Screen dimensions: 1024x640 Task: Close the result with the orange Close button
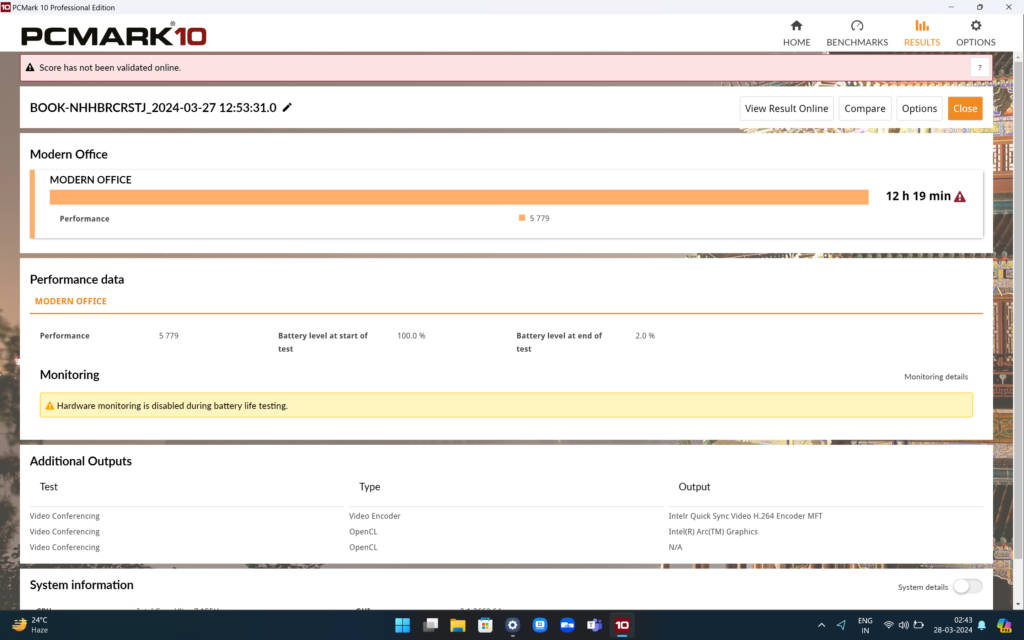point(965,108)
